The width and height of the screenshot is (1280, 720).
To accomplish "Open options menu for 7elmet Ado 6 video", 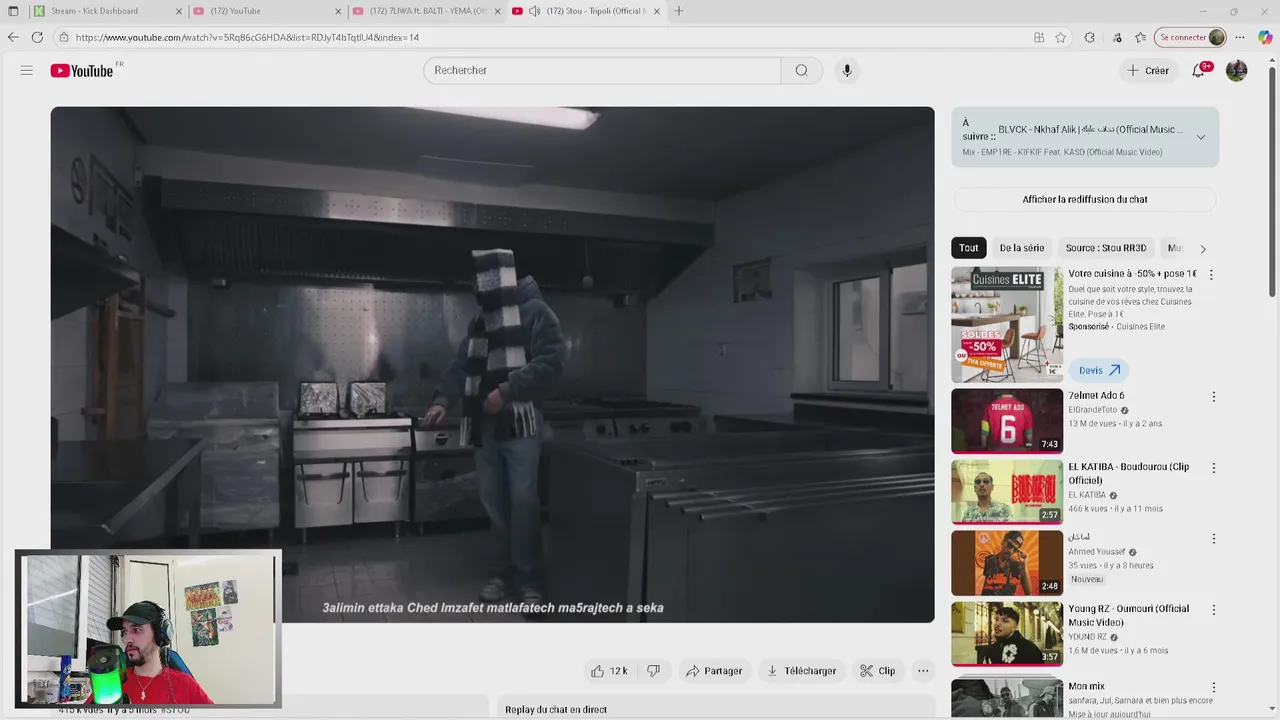I will tap(1214, 397).
